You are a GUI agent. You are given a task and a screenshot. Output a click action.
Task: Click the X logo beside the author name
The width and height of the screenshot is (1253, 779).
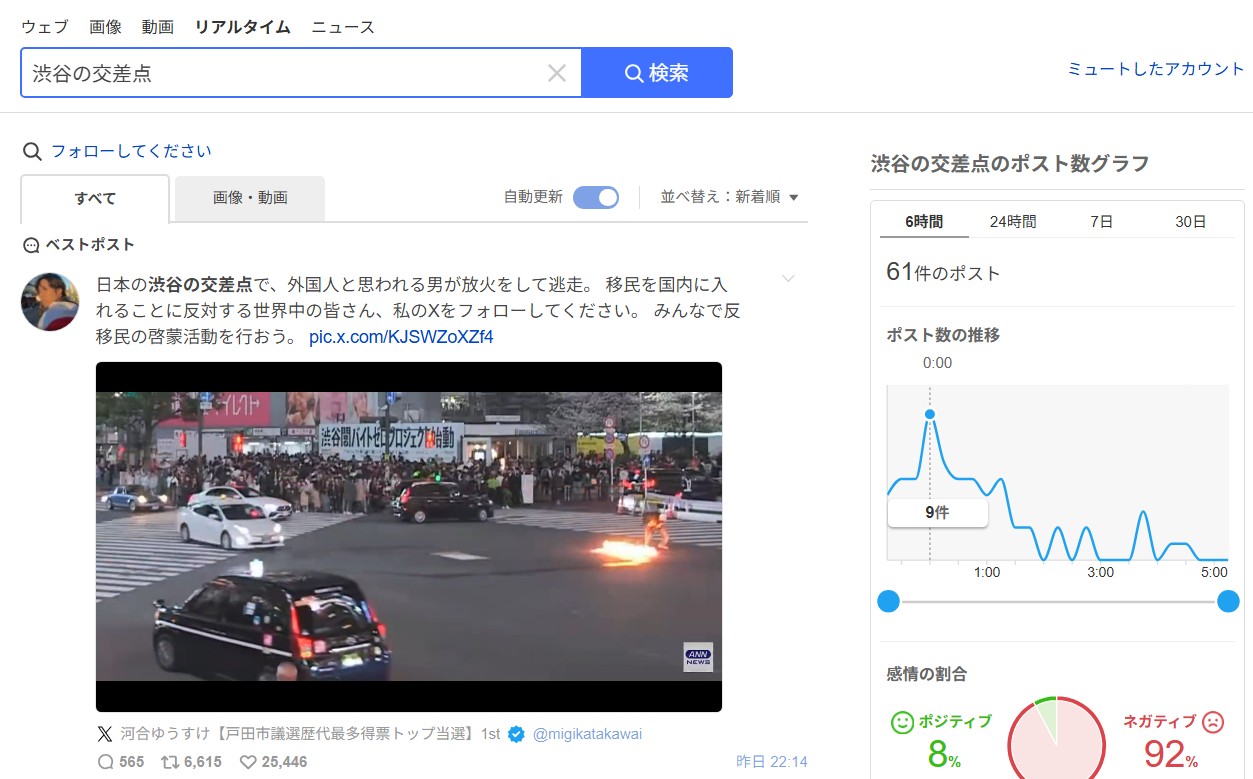click(x=105, y=734)
